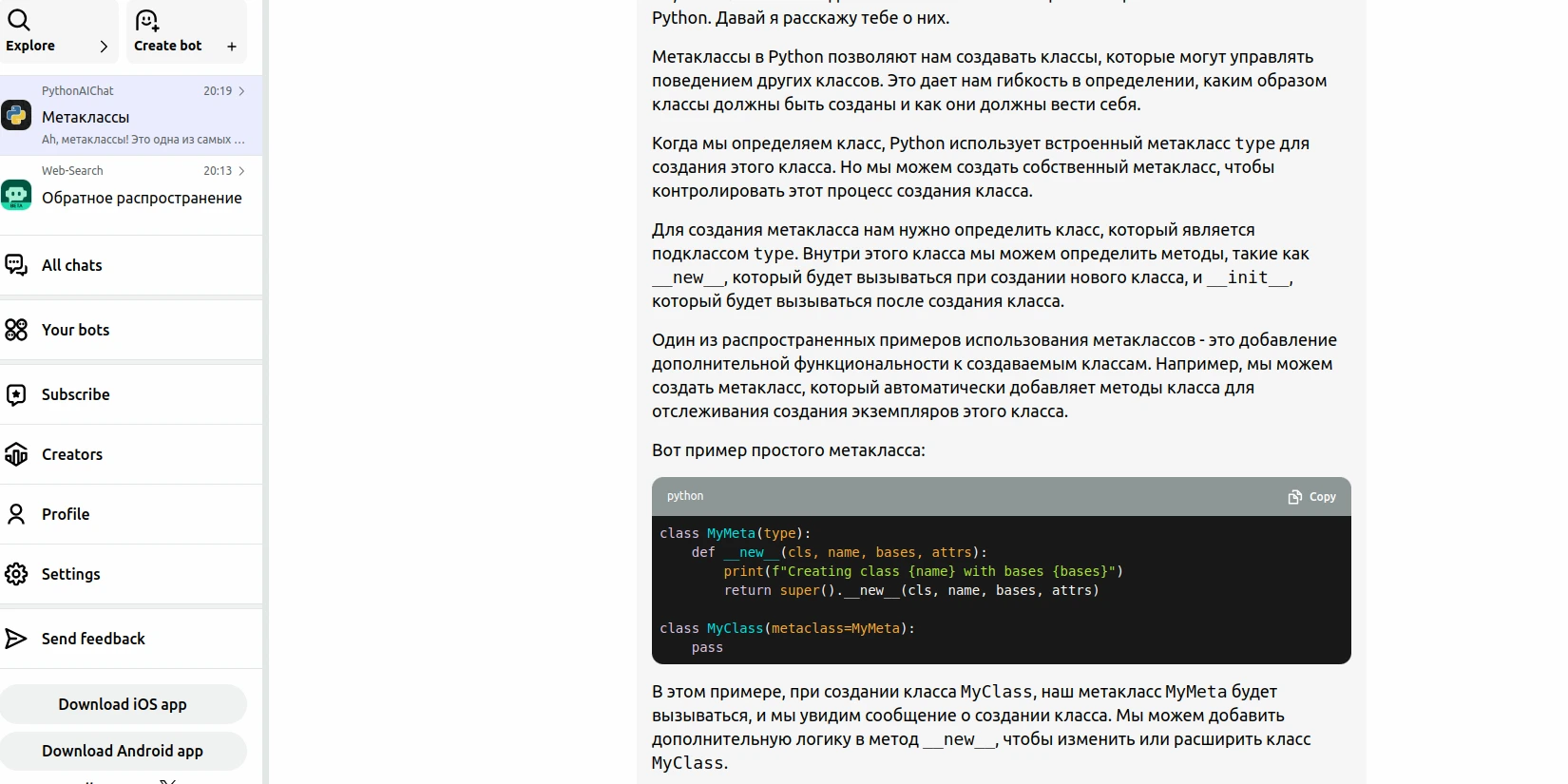1568x784 pixels.
Task: Click the Send feedback arrow icon
Action: 16,639
